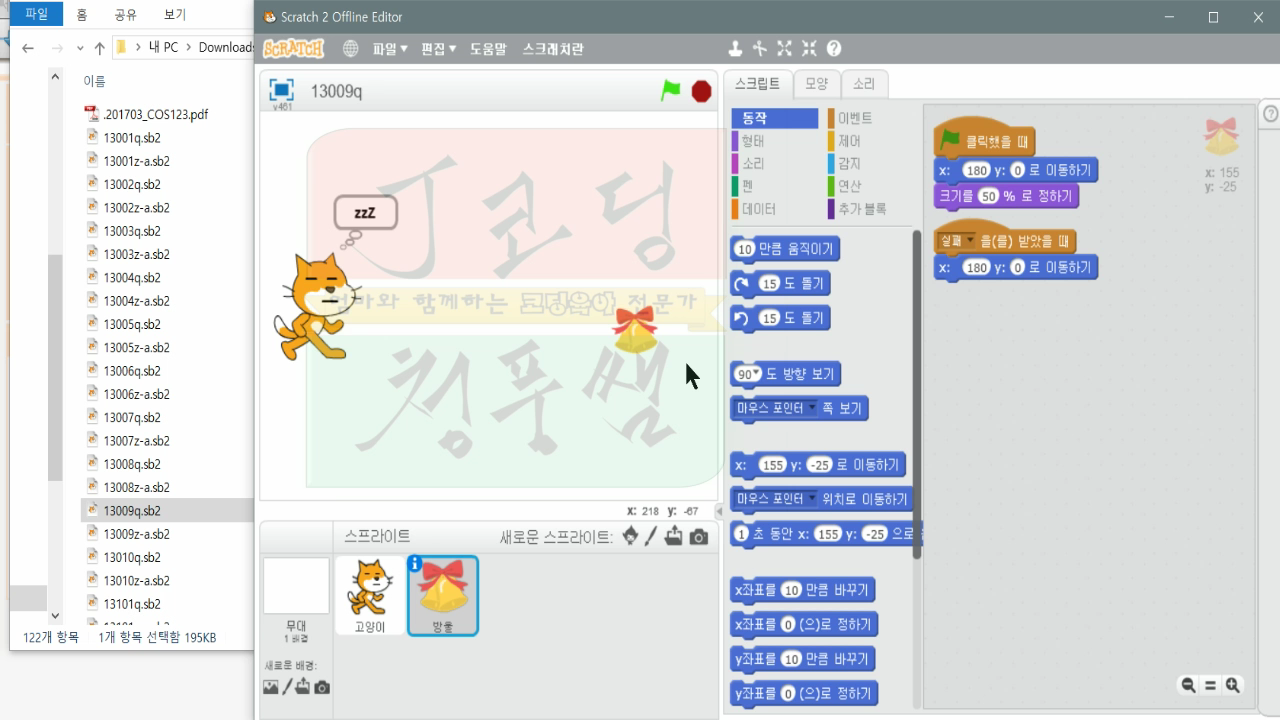1280x720 pixels.
Task: Select the 펜 block category
Action: click(x=745, y=185)
